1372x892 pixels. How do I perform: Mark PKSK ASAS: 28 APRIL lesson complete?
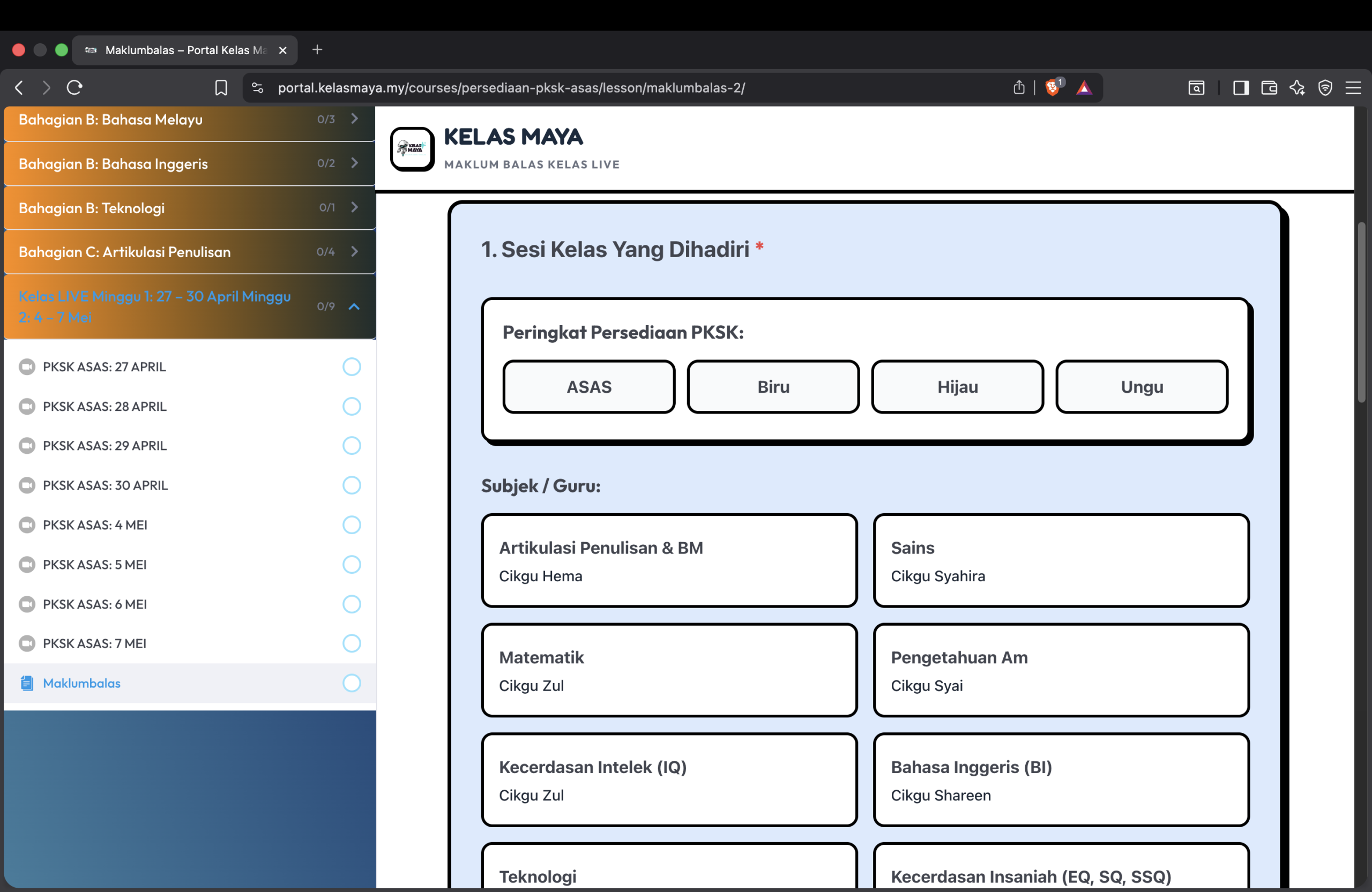pos(352,406)
